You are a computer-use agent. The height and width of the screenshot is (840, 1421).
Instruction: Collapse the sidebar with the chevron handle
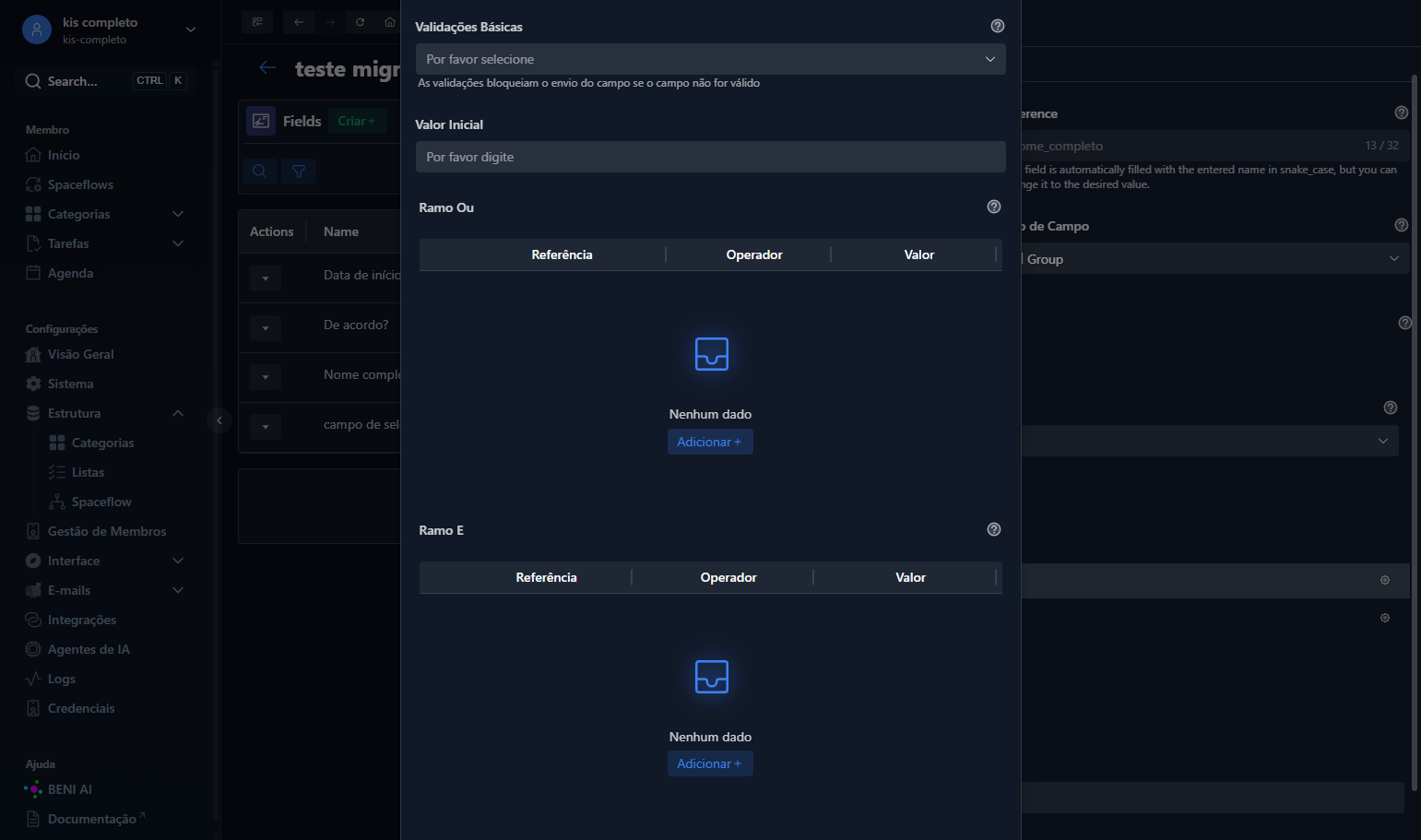click(219, 420)
